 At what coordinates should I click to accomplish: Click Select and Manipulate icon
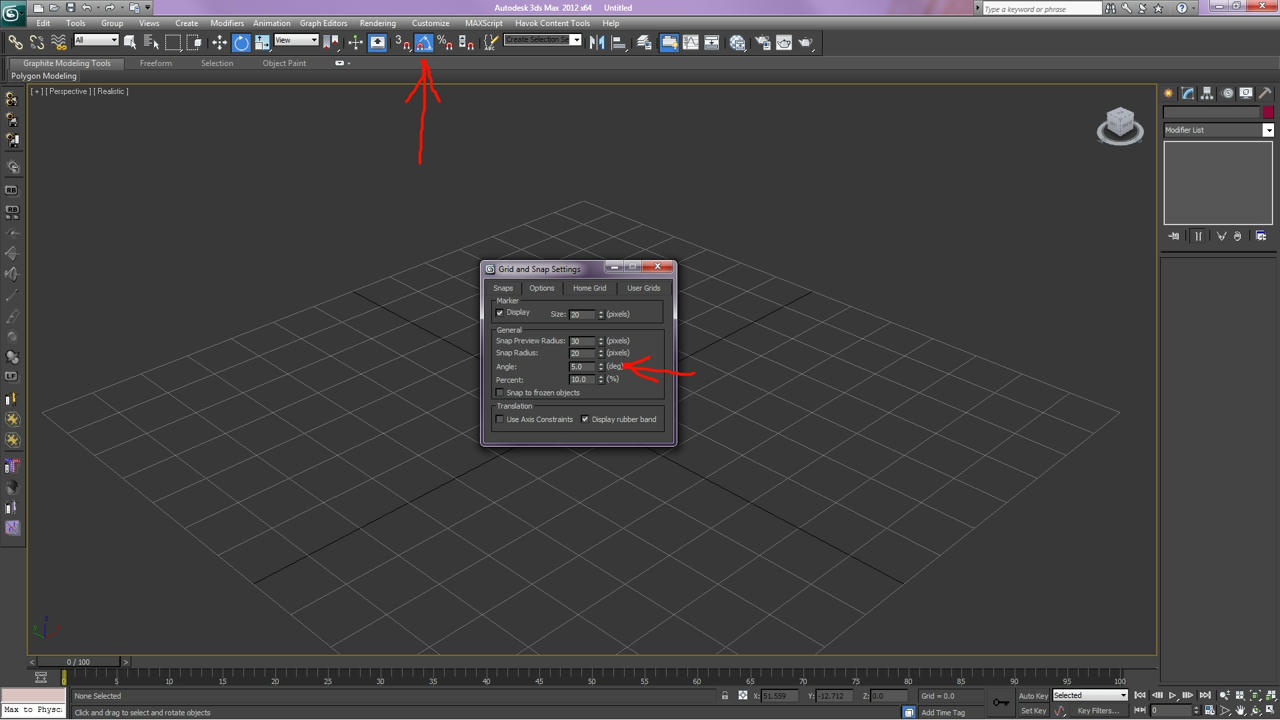pyautogui.click(x=355, y=42)
